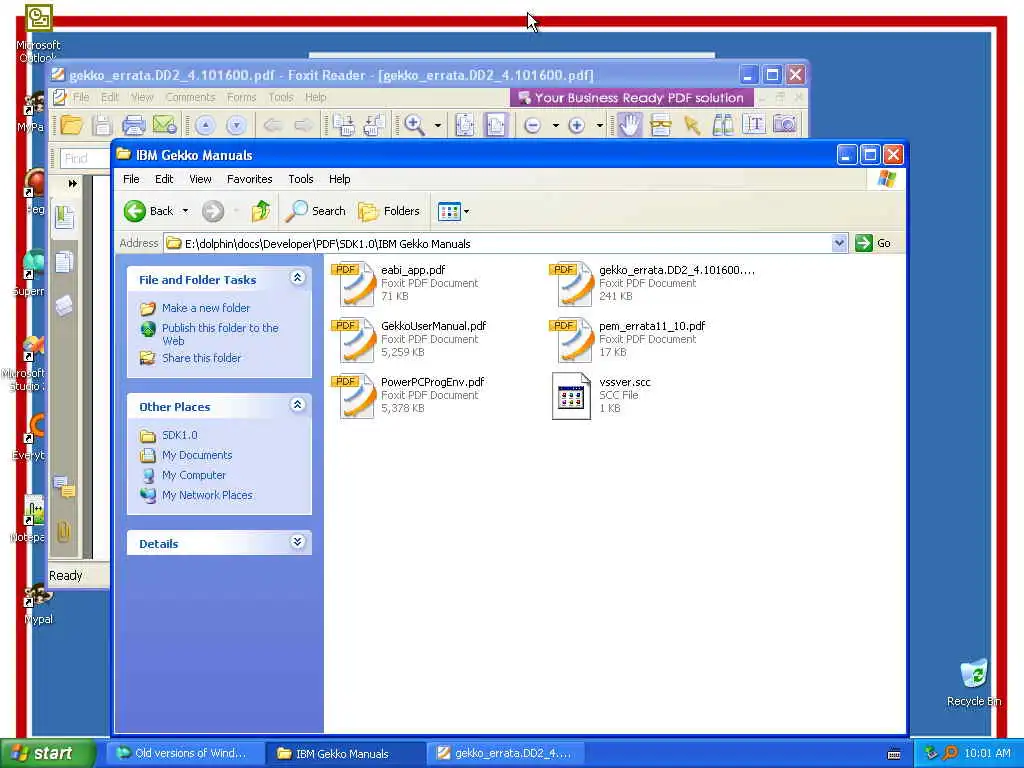Open the Comments panel icon in Foxit sidebar
The height and width of the screenshot is (768, 1024).
(x=64, y=487)
